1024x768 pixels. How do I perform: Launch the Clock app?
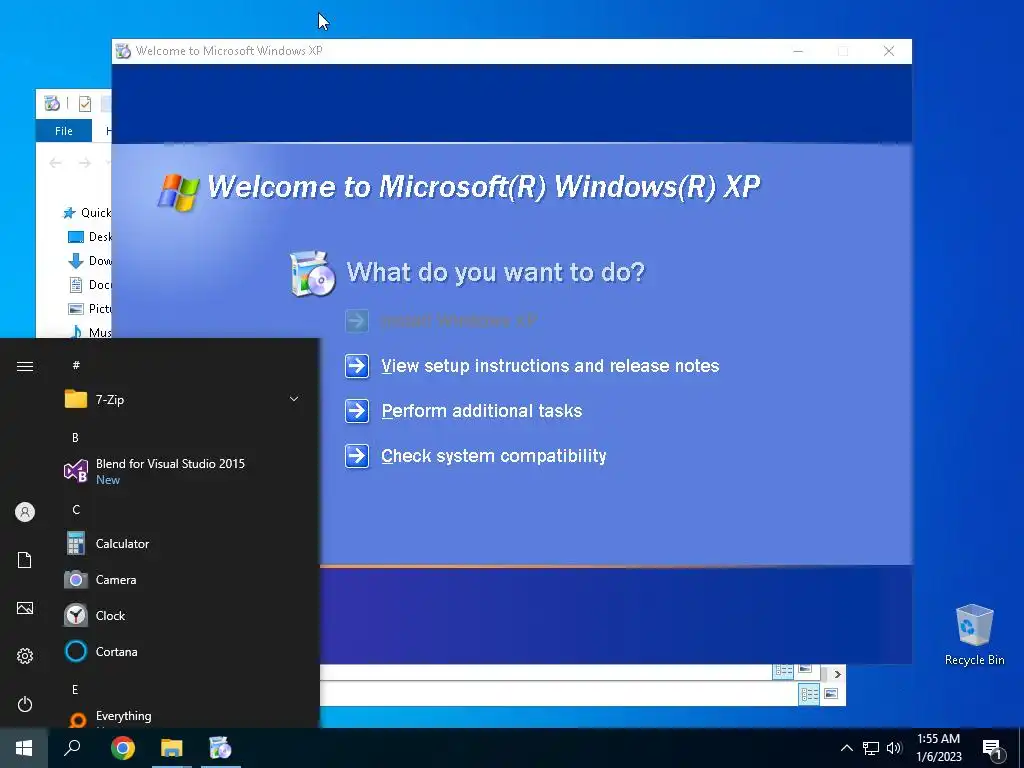[184, 615]
